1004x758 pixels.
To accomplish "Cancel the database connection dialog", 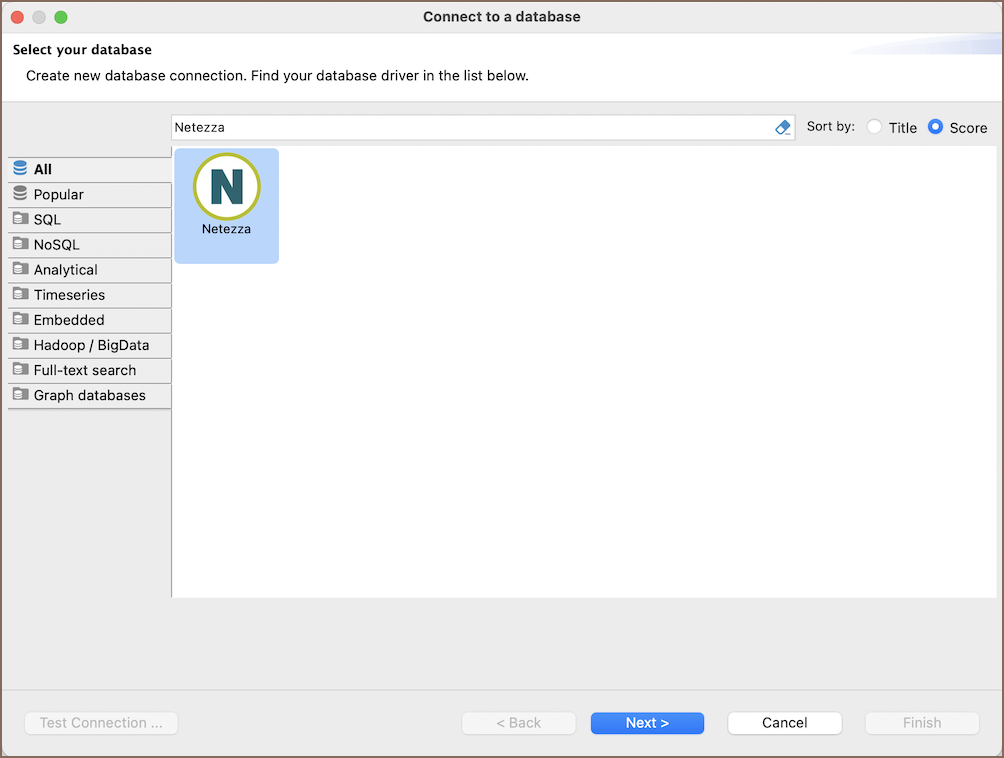I will pyautogui.click(x=784, y=723).
